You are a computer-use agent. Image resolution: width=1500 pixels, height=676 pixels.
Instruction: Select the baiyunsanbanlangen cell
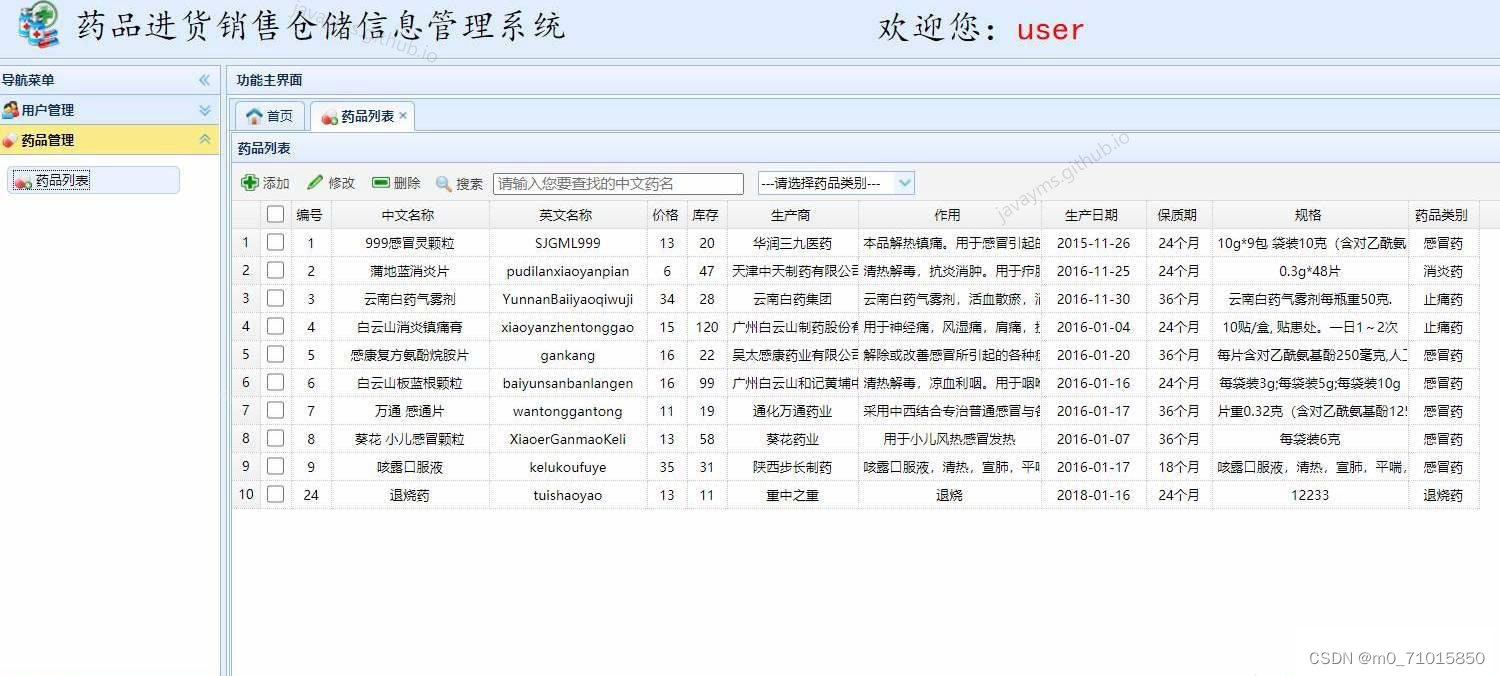tap(567, 383)
